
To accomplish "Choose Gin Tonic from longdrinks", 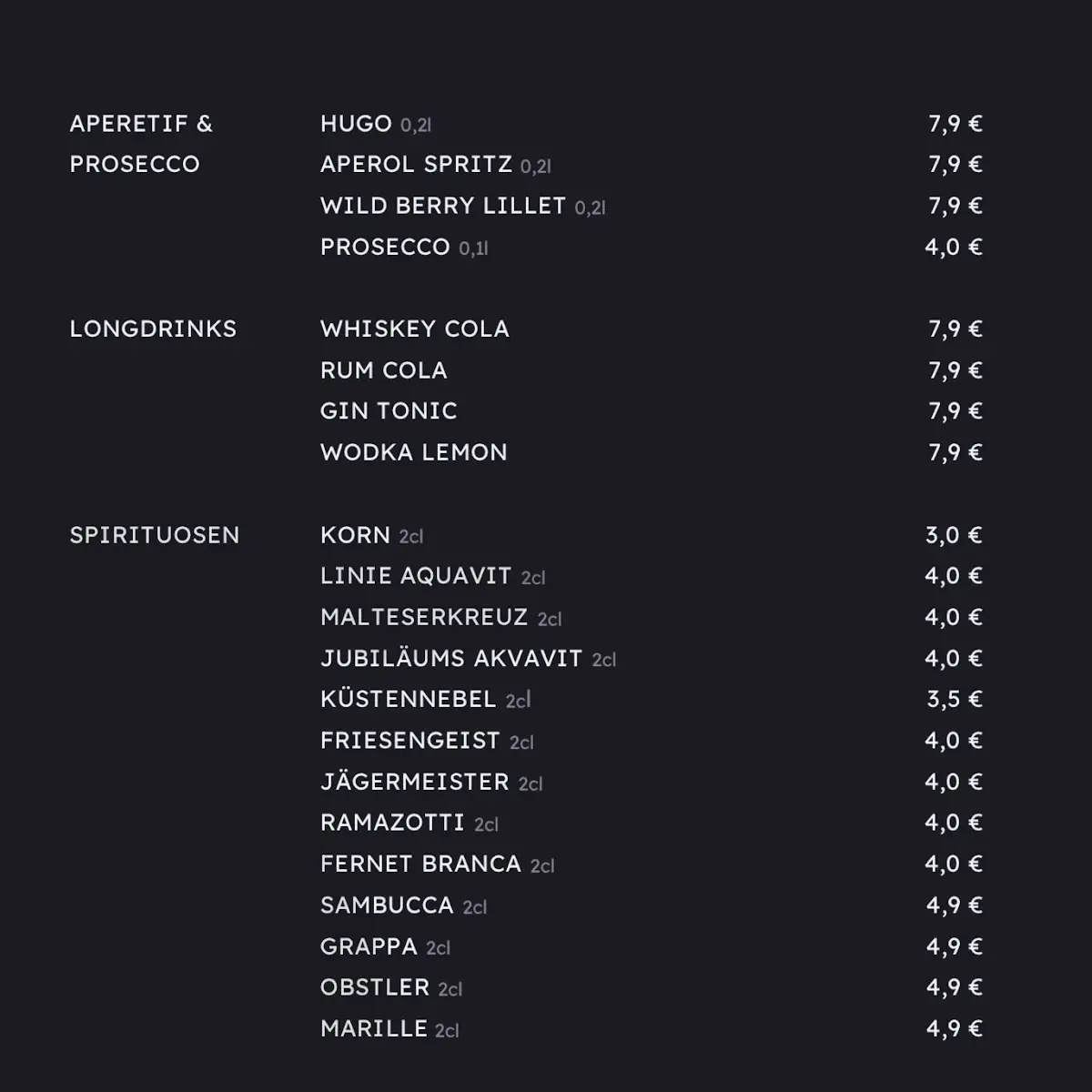I will coord(389,411).
